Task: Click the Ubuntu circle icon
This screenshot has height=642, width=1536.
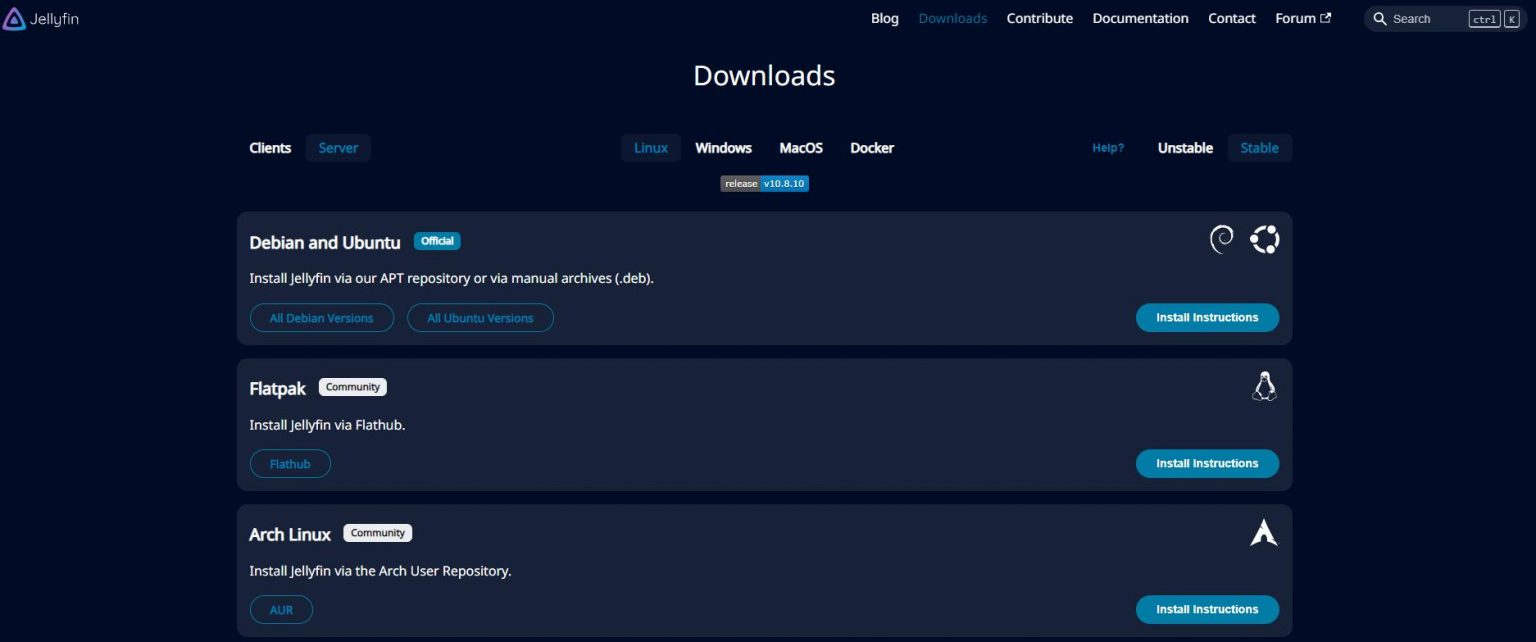Action: (1263, 239)
